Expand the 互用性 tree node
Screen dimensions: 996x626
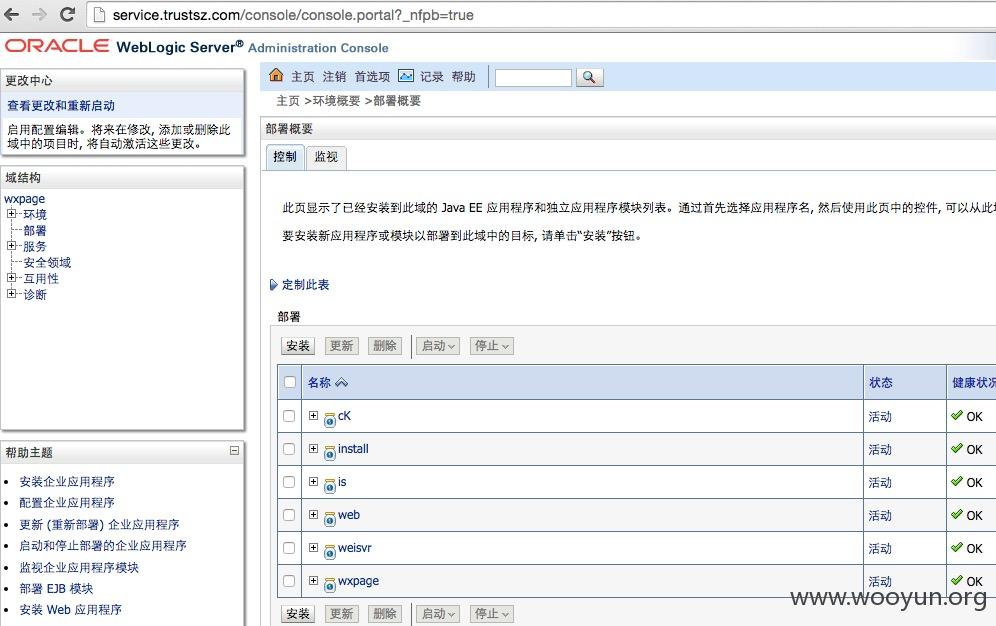point(11,277)
